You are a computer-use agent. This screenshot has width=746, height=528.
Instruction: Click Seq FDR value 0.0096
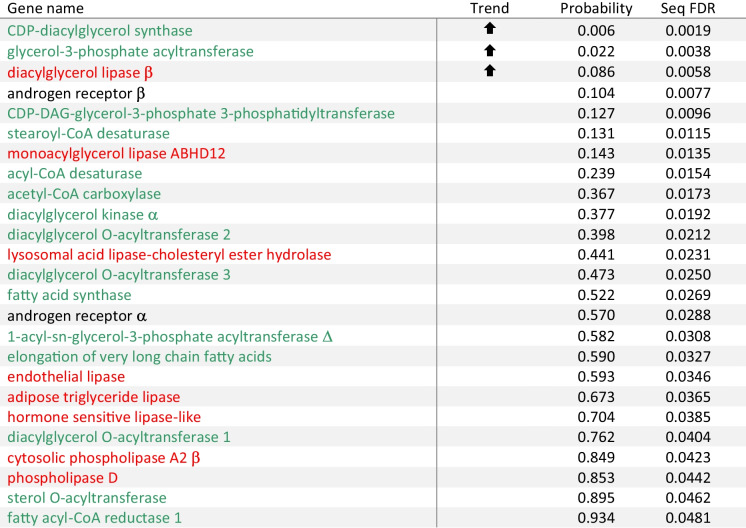pyautogui.click(x=688, y=113)
